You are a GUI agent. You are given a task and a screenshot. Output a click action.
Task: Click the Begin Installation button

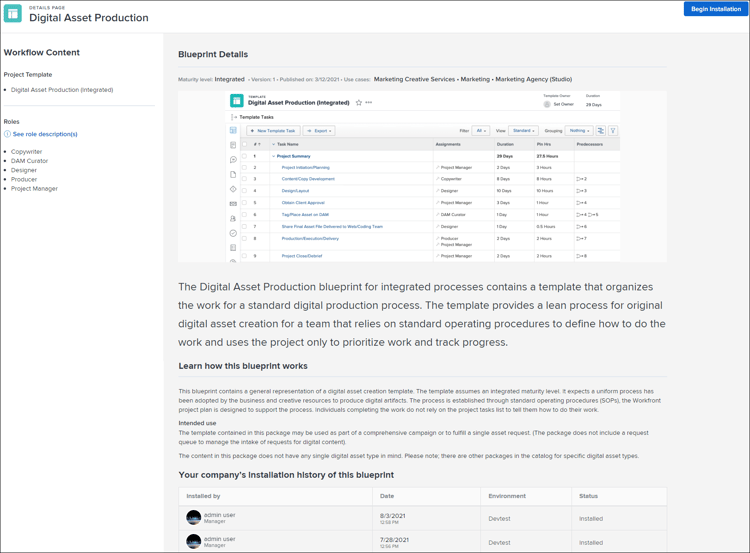(715, 9)
